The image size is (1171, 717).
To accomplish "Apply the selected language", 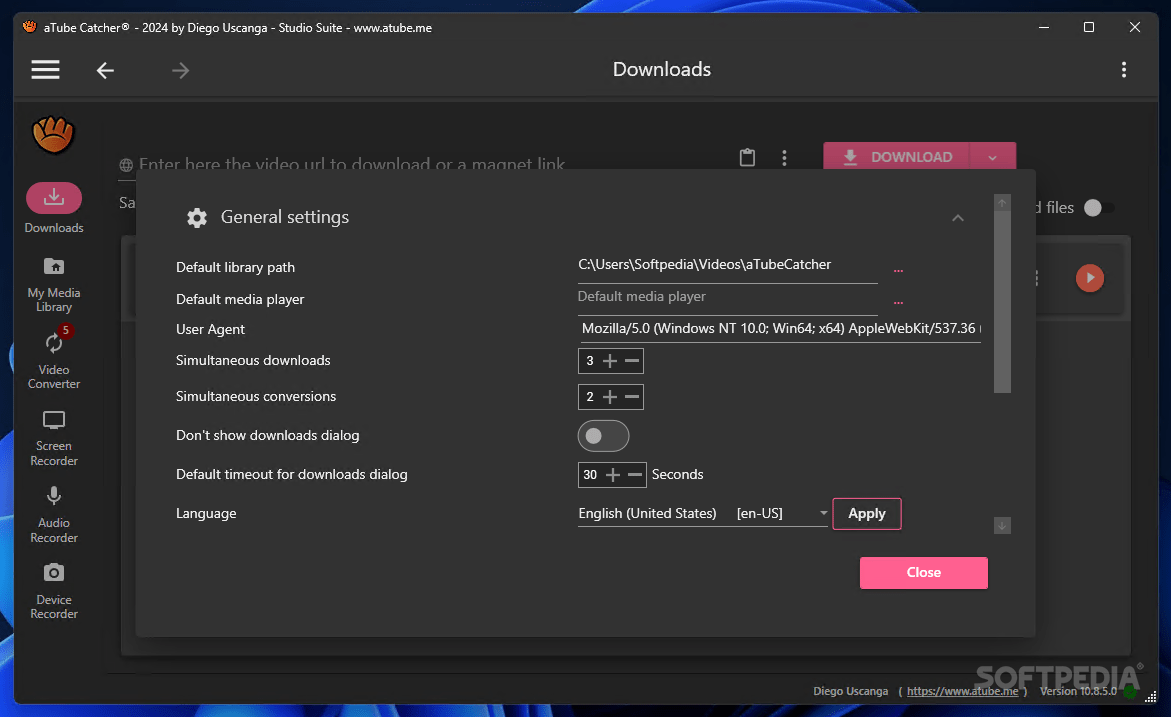I will pyautogui.click(x=866, y=514).
